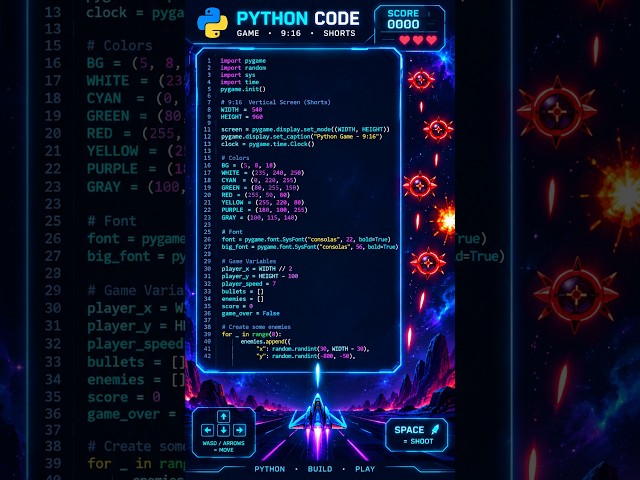Click the 'pygame.init()' code line

[x=243, y=89]
